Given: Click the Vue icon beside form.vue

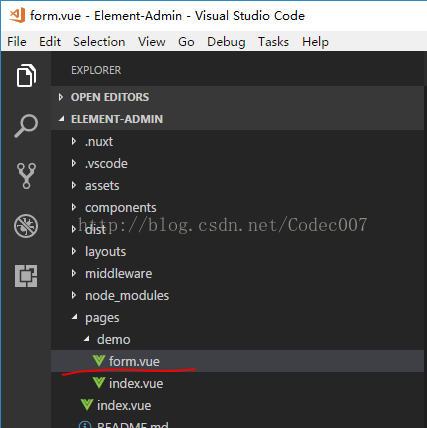Looking at the screenshot, I should click(99, 361).
